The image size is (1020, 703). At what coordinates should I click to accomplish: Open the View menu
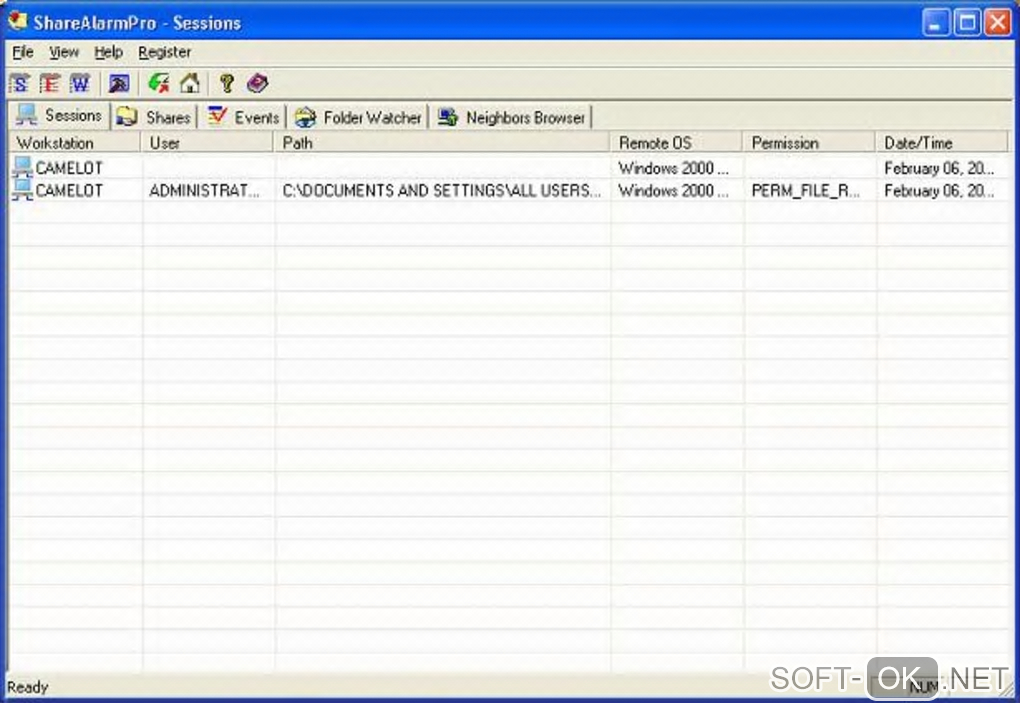point(64,52)
